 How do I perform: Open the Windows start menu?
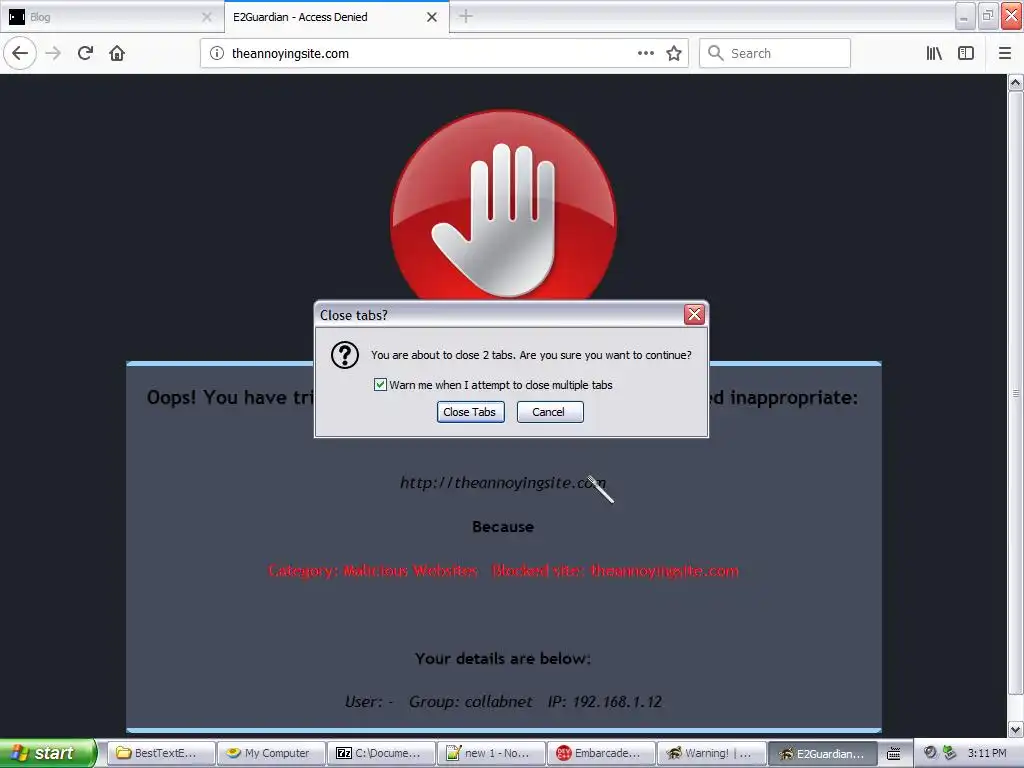pyautogui.click(x=47, y=753)
